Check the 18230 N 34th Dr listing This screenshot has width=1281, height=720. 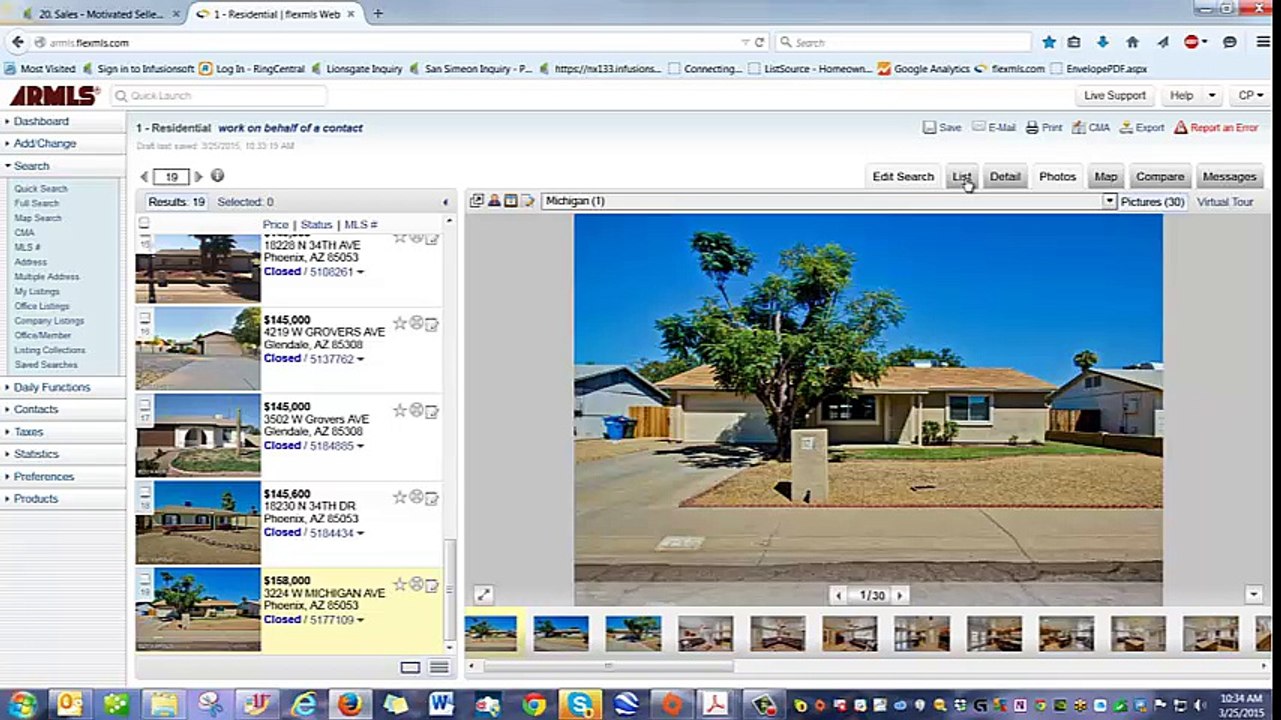145,492
